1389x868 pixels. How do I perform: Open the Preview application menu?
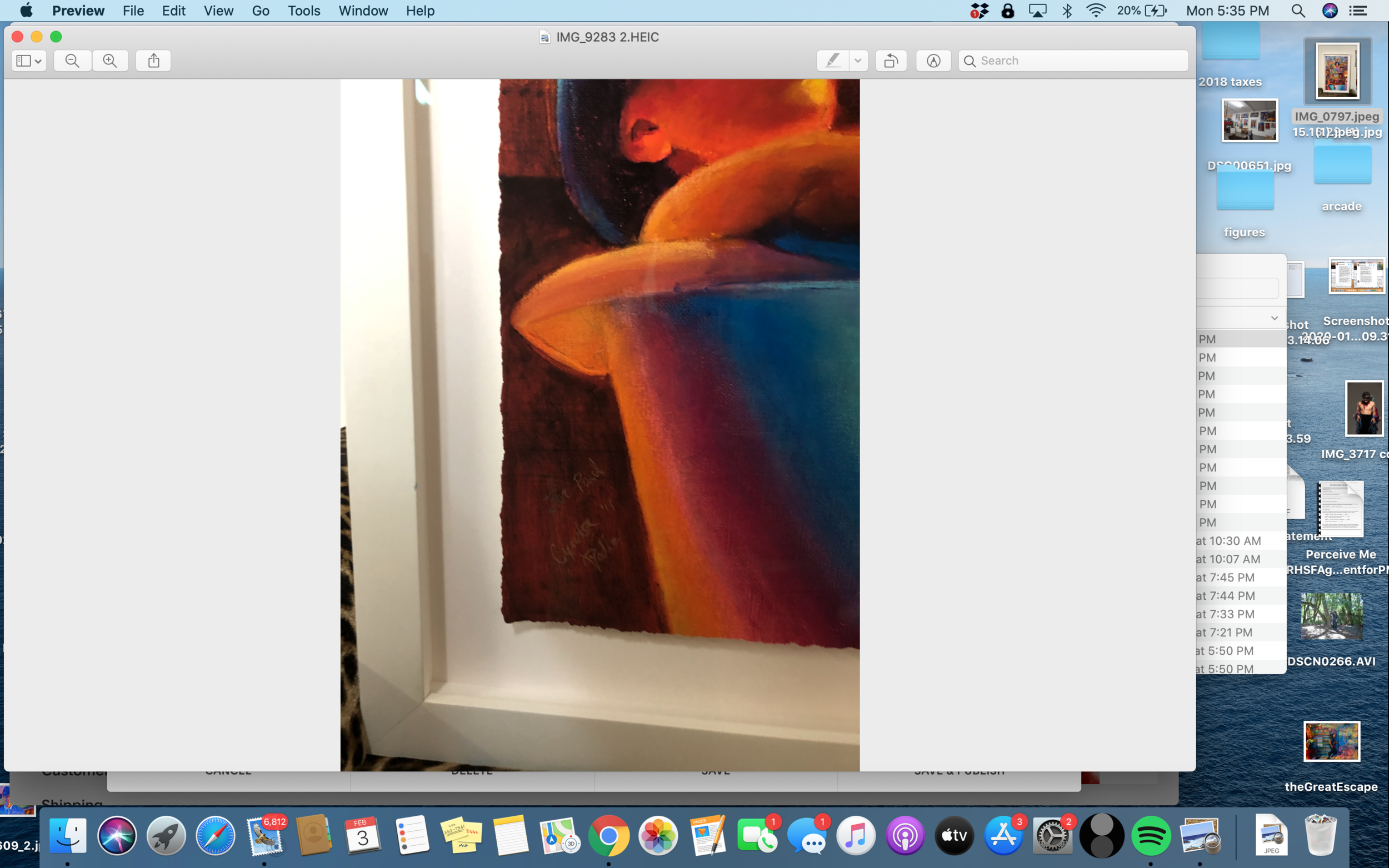tap(78, 11)
